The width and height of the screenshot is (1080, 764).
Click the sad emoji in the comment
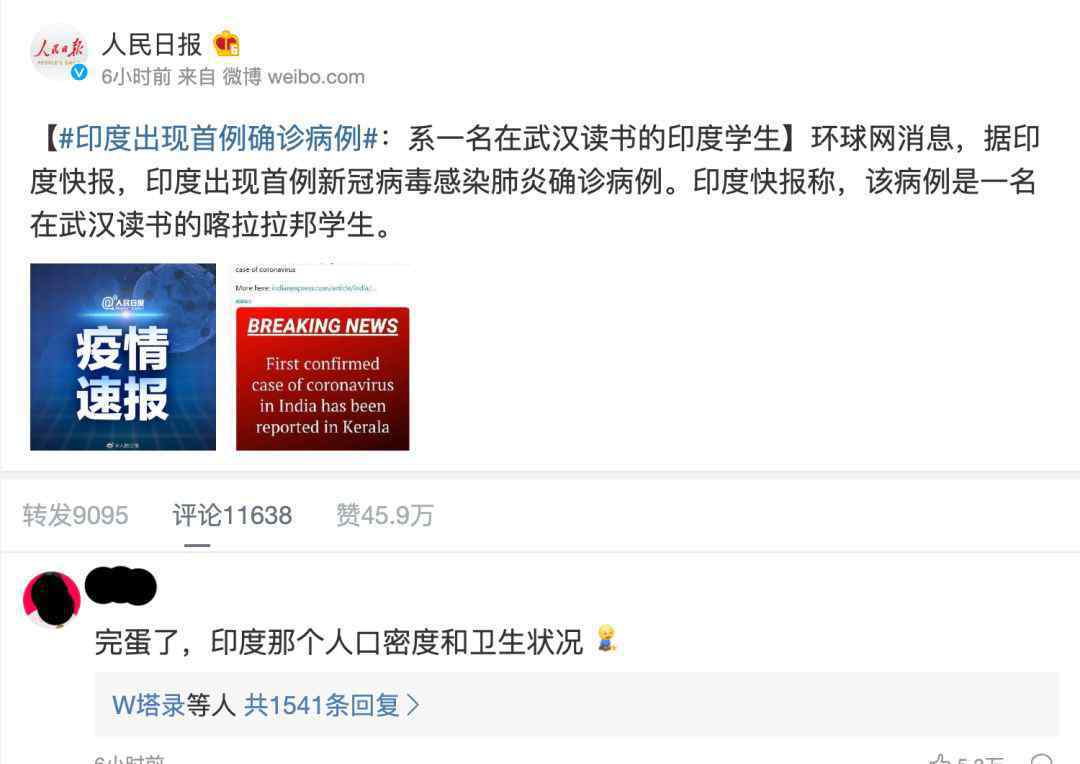(606, 639)
